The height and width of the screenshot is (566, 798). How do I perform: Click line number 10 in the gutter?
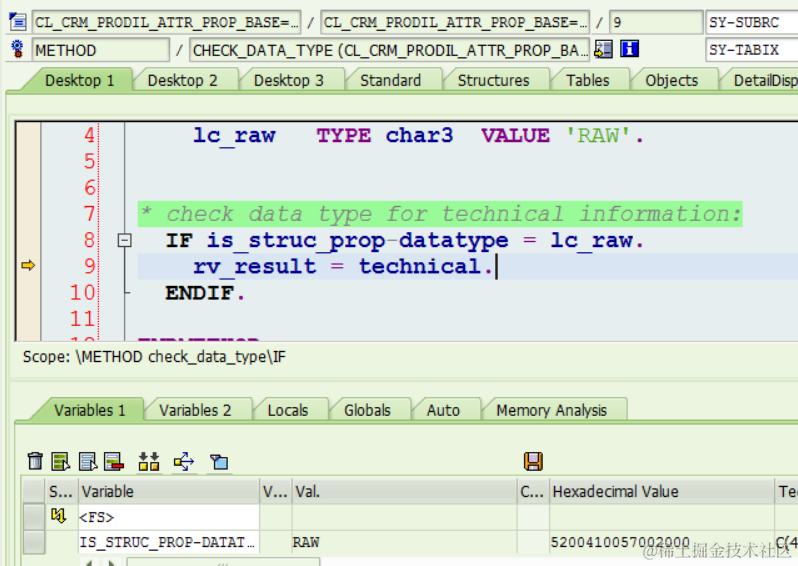point(82,293)
